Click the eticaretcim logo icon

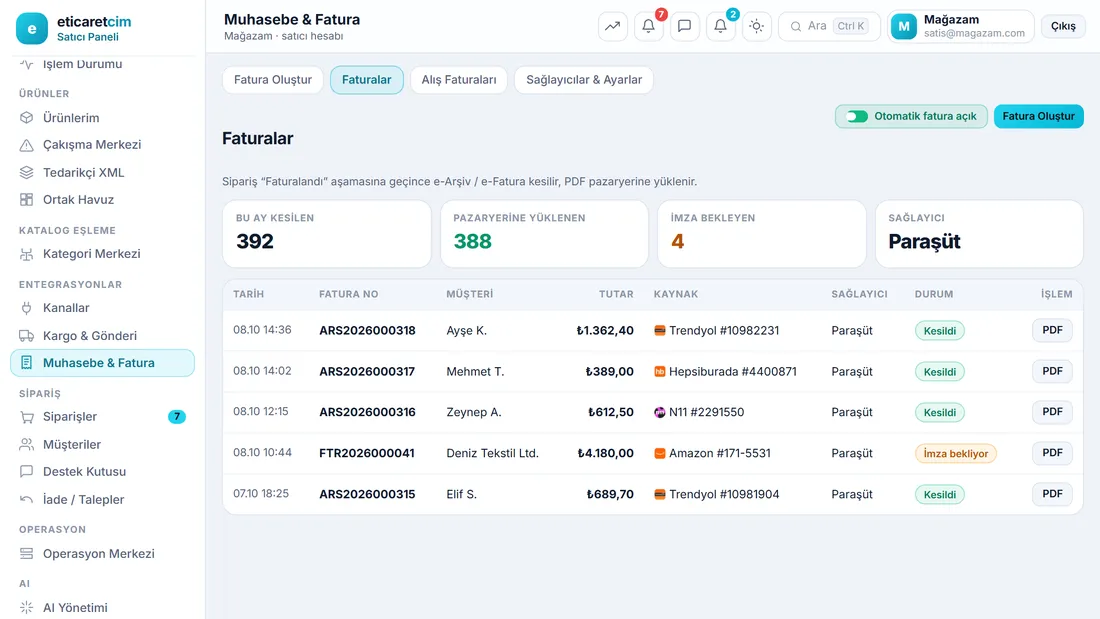click(32, 29)
